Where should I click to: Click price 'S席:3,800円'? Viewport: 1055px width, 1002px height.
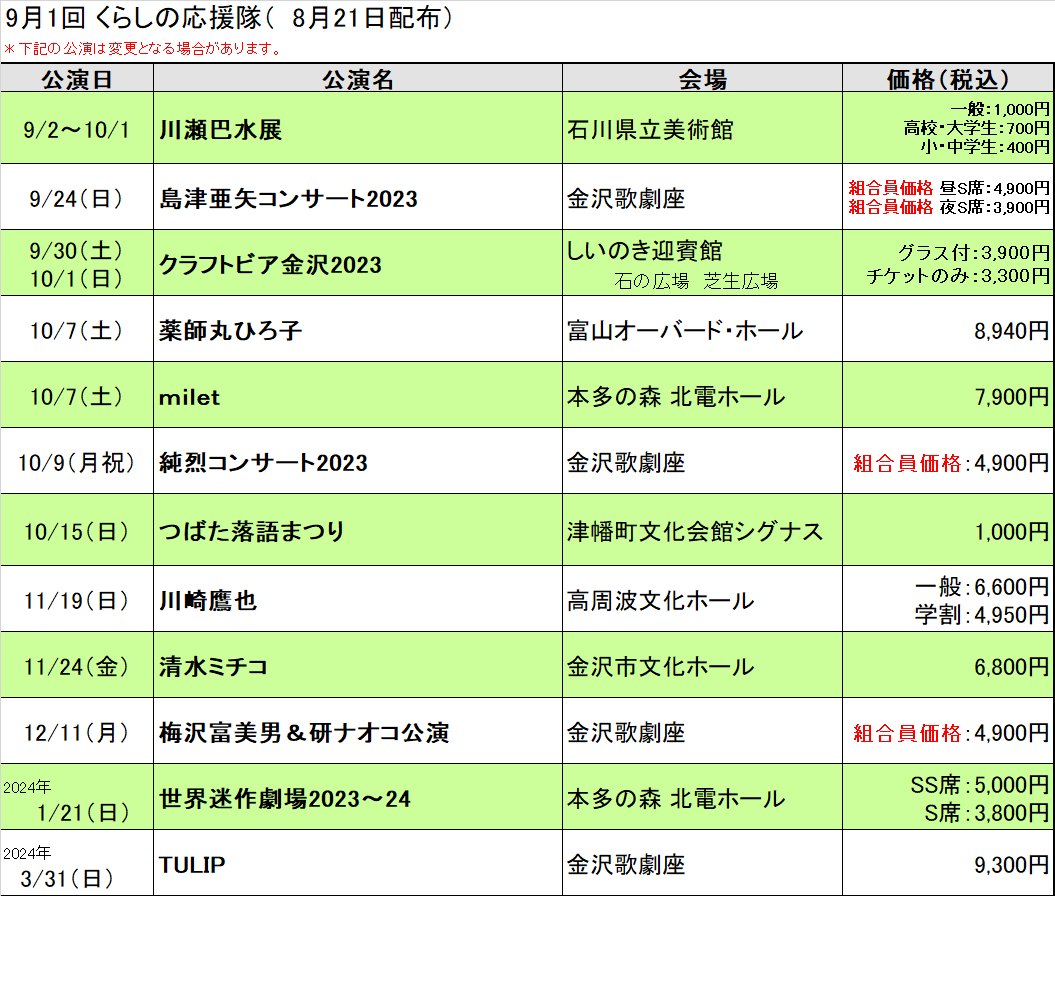point(987,813)
